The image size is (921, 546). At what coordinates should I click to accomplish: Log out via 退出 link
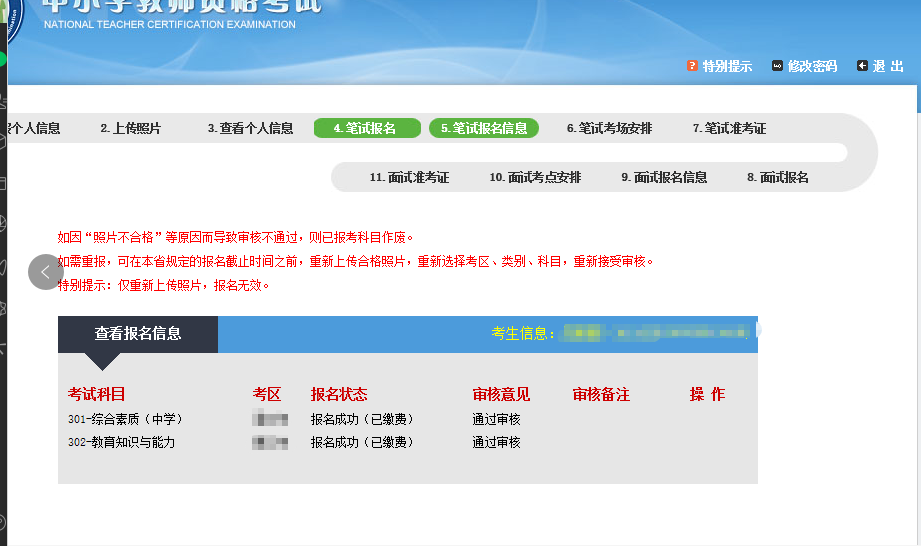888,66
